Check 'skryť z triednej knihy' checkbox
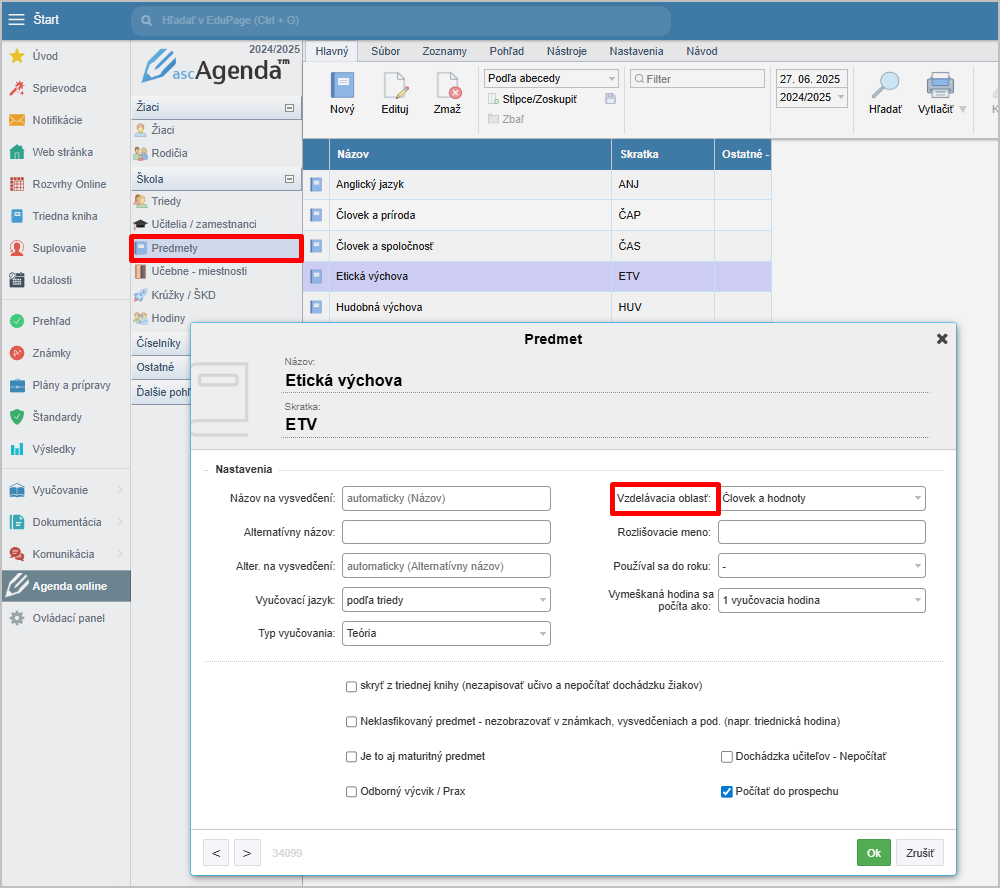1000x888 pixels. [x=351, y=686]
